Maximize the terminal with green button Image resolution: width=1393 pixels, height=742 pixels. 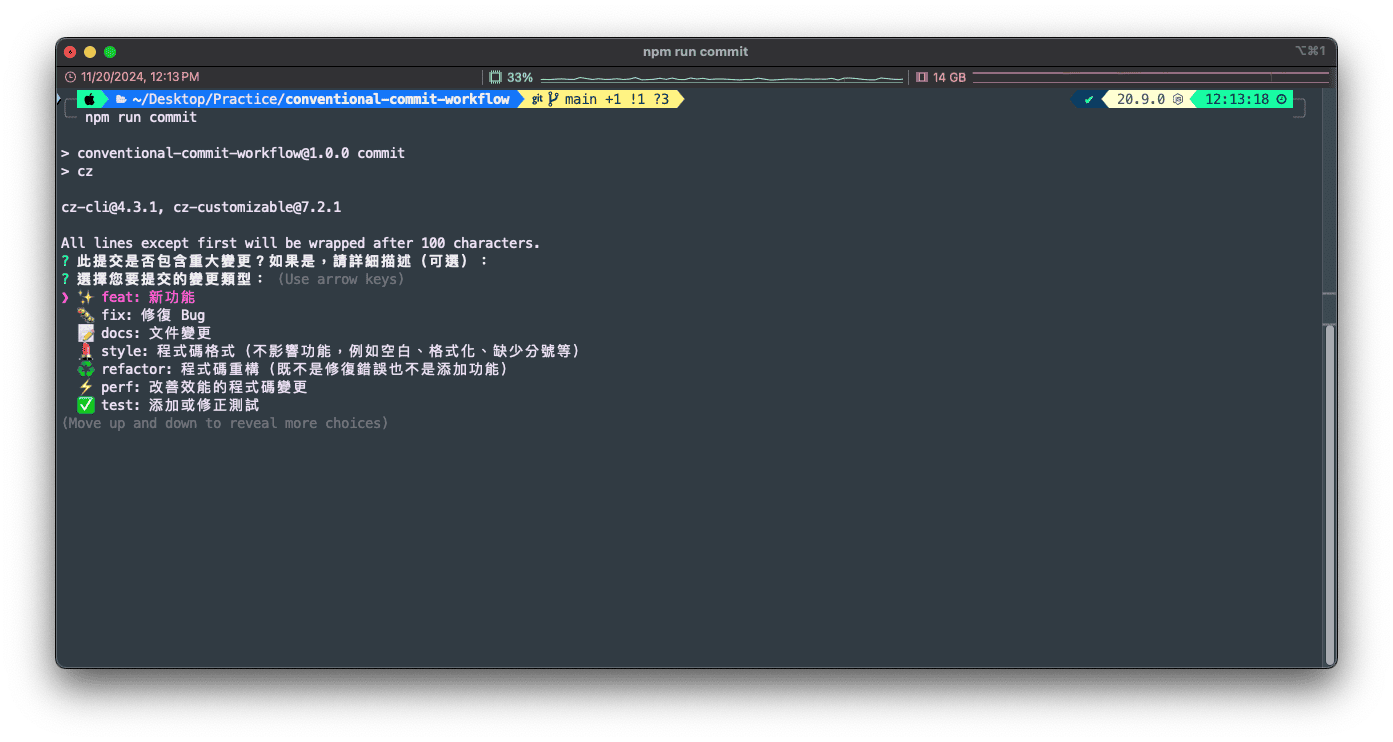tap(110, 52)
